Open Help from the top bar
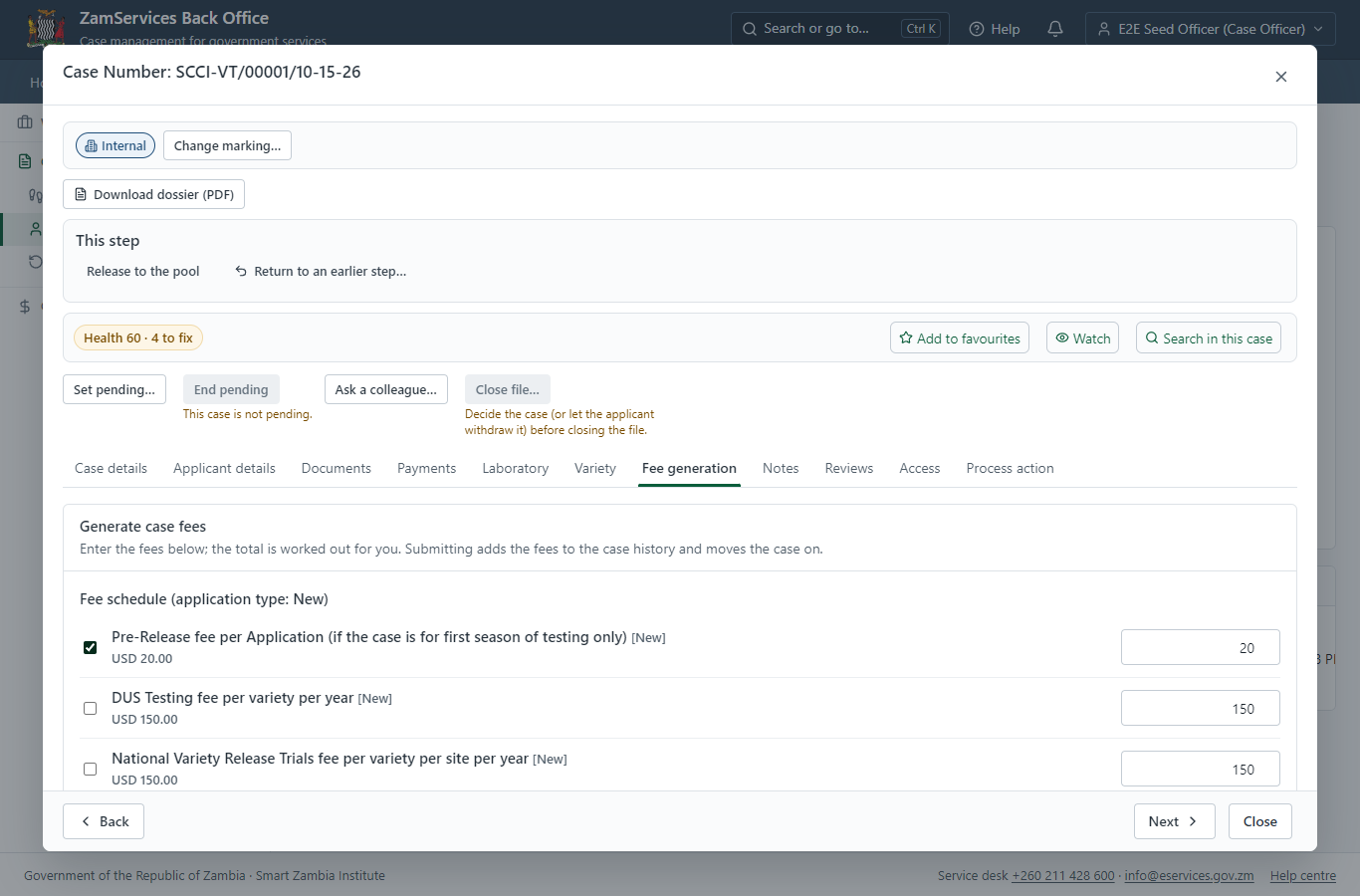 (995, 29)
